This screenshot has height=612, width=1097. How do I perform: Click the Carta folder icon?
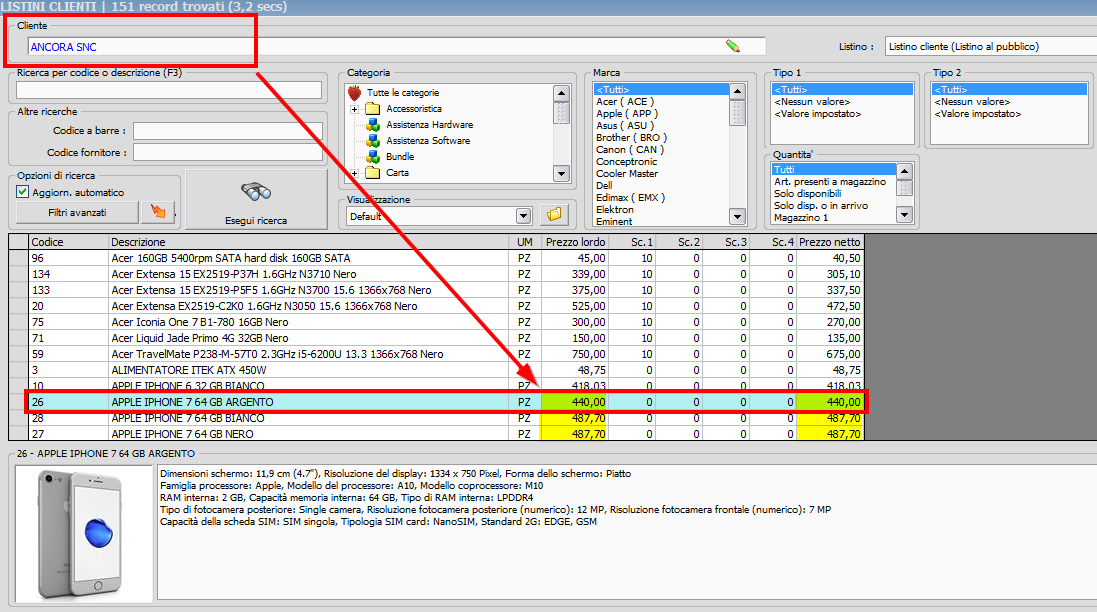[373, 173]
